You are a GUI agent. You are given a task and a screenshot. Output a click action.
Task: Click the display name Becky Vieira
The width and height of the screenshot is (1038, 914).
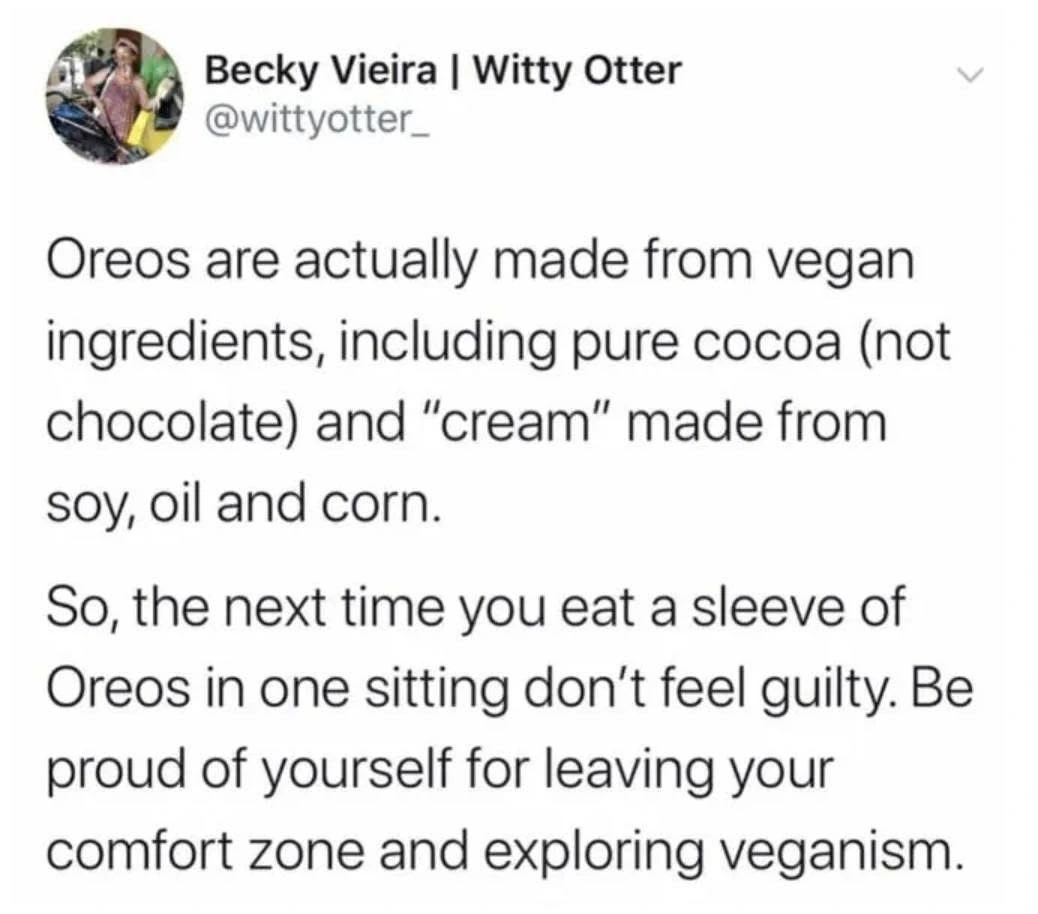[x=321, y=71]
